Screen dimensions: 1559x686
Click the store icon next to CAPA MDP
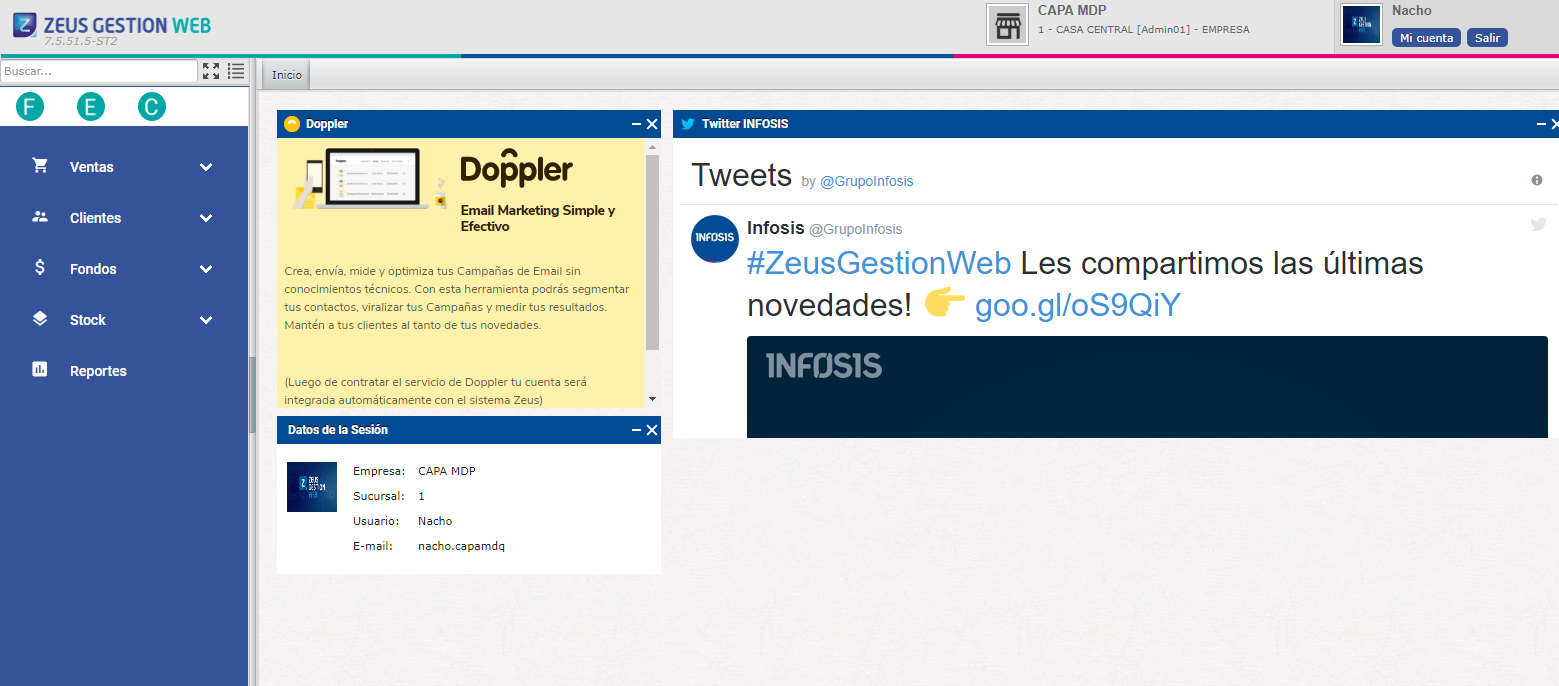[x=1008, y=25]
